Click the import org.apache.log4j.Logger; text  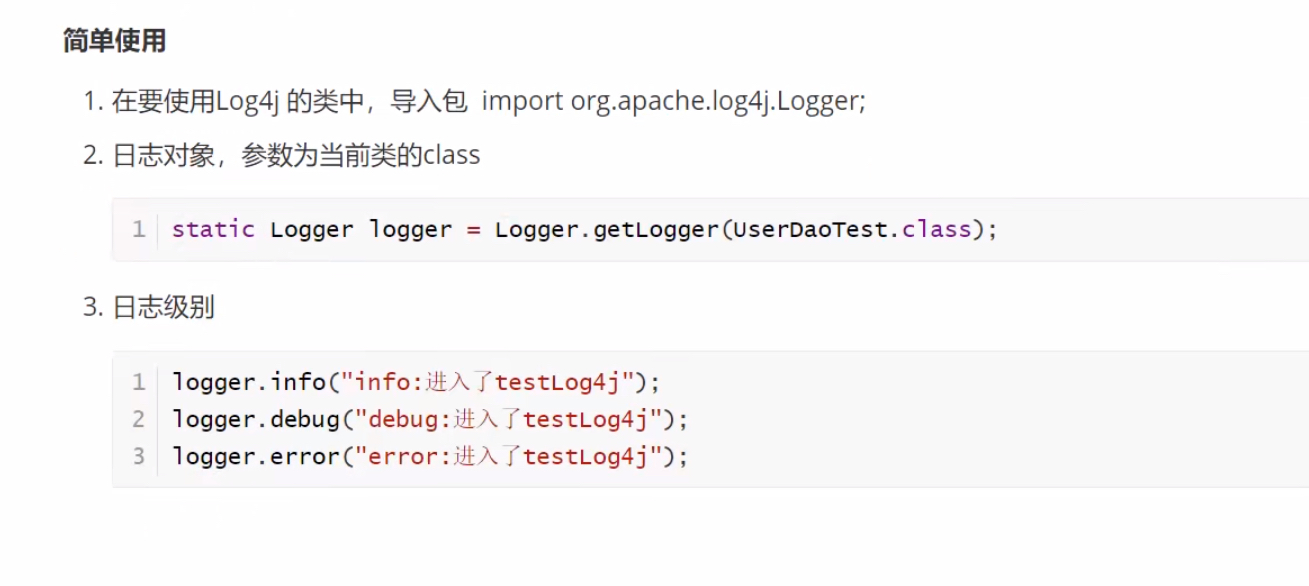[x=674, y=101]
